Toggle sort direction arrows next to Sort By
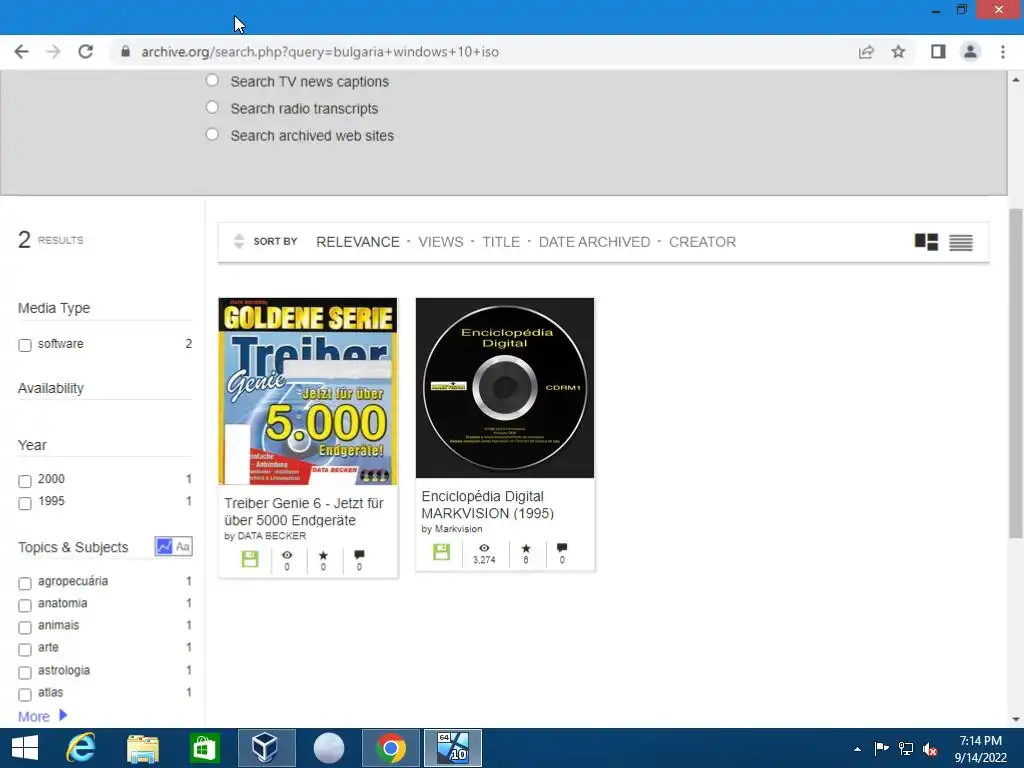 pyautogui.click(x=239, y=241)
